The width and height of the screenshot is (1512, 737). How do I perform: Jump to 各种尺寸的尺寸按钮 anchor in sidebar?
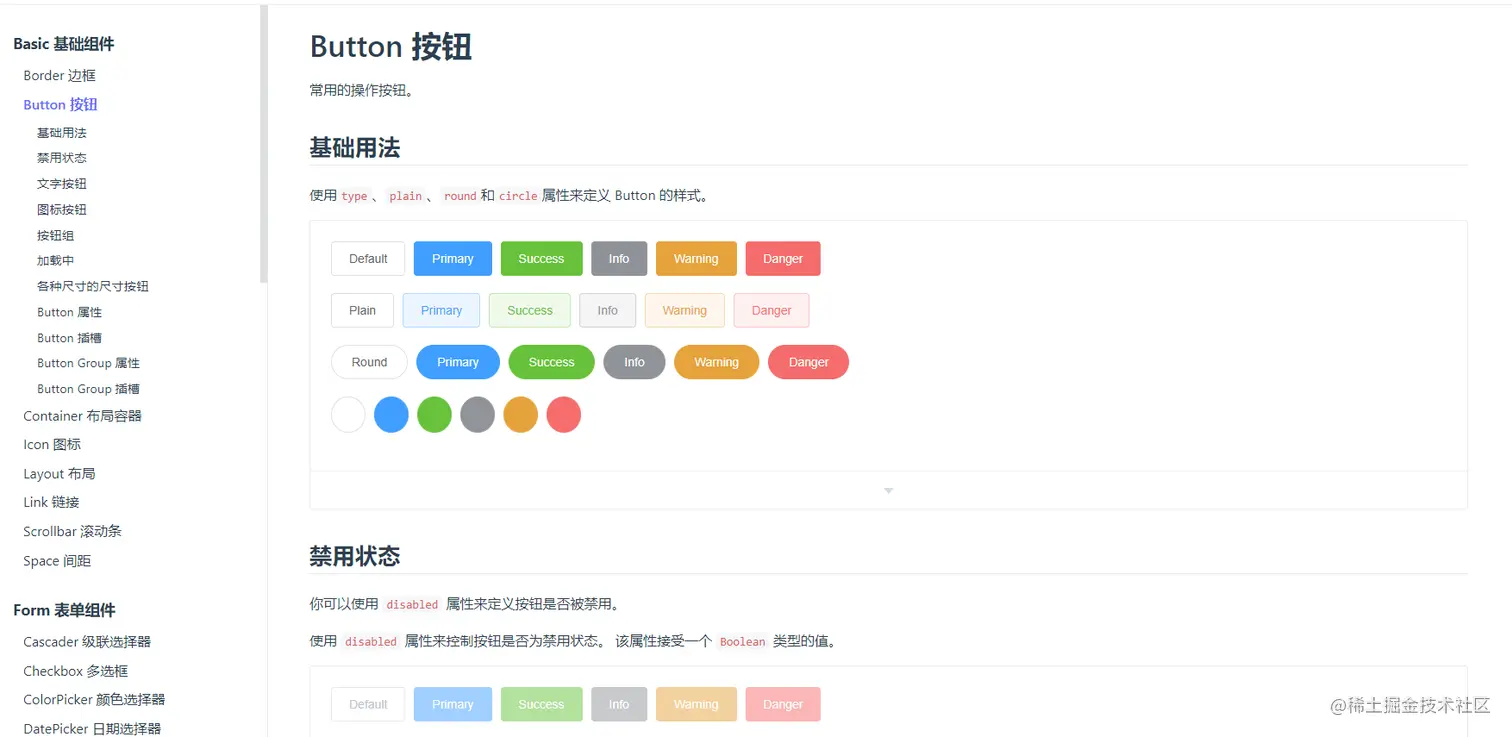93,287
